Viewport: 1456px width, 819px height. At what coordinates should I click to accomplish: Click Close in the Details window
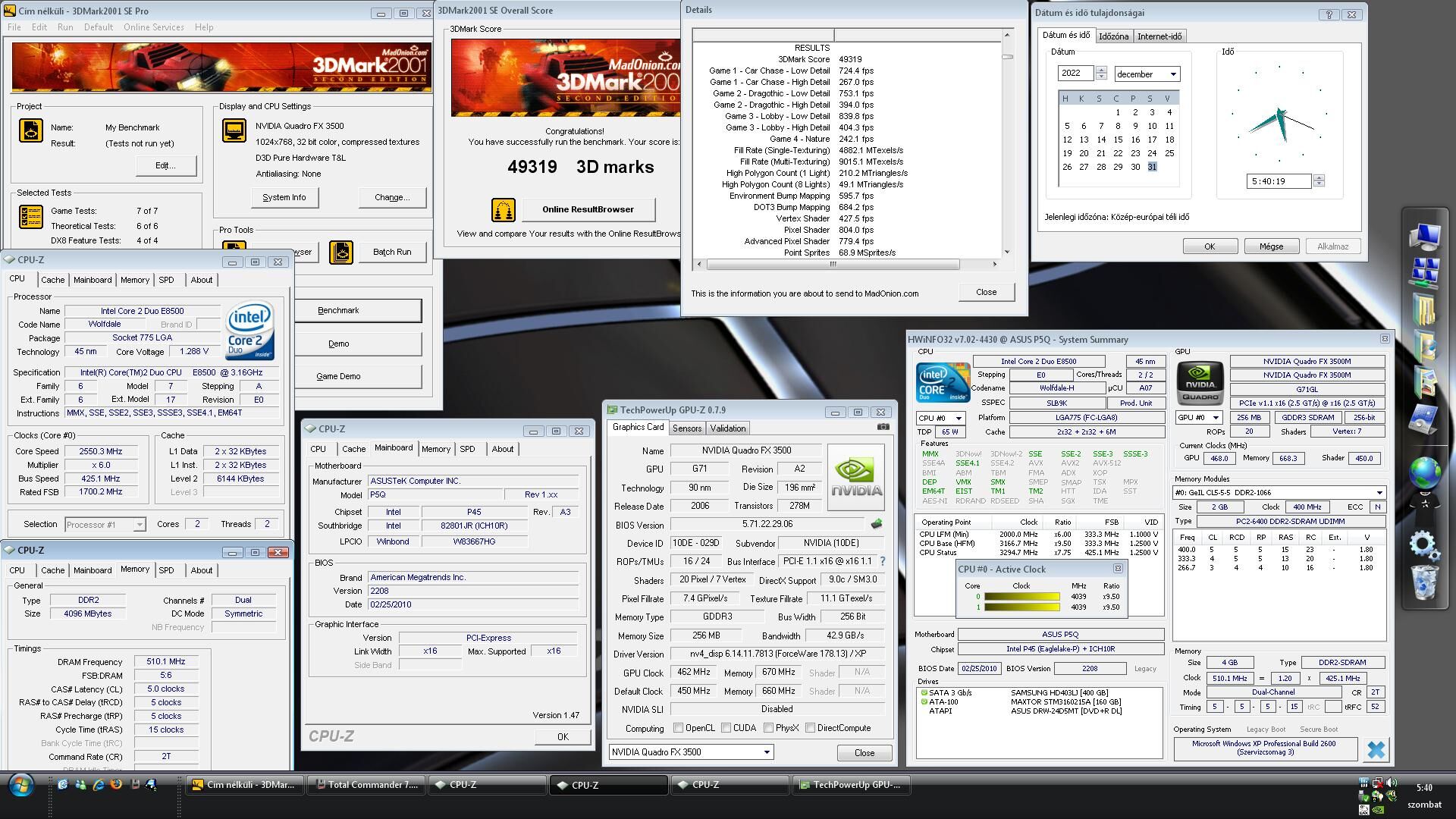[986, 292]
